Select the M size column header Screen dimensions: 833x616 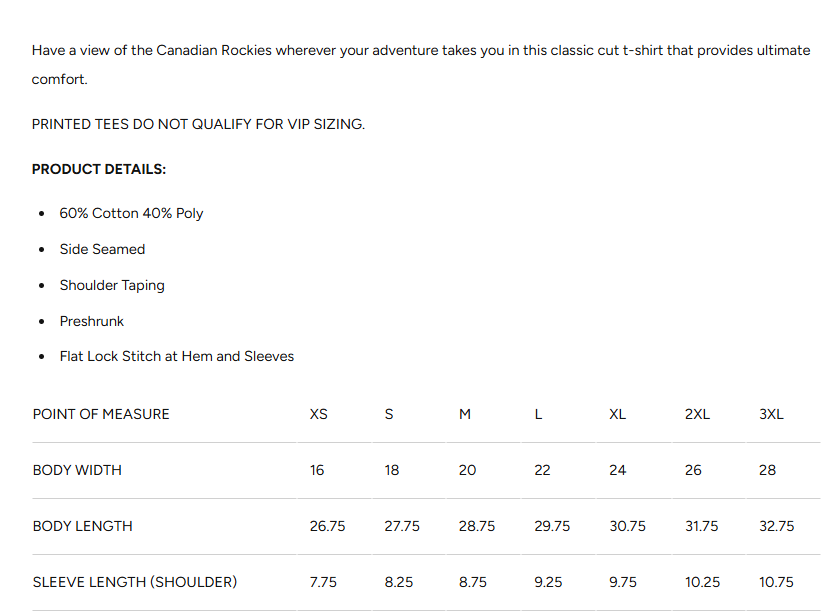[x=465, y=414]
